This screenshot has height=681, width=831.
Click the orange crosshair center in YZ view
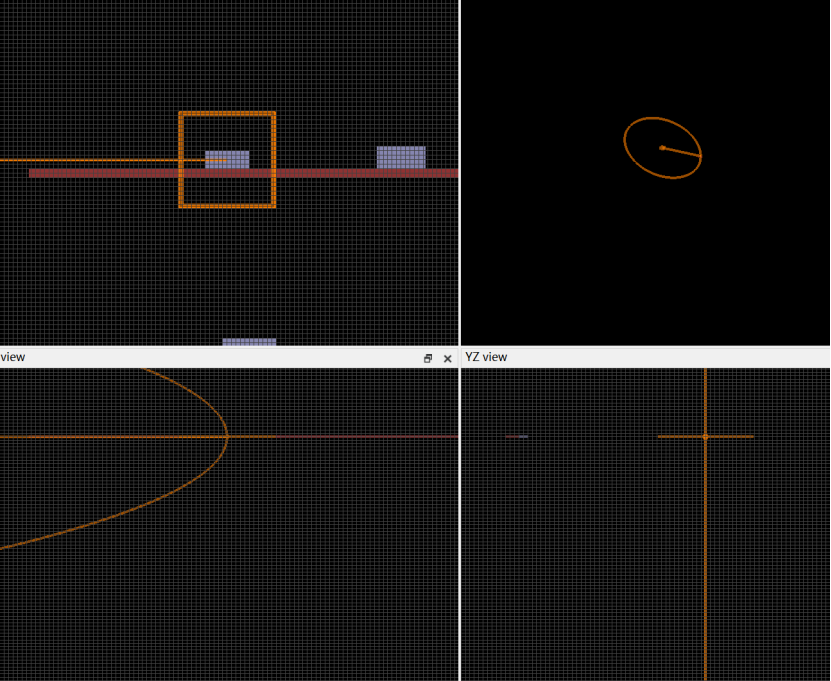(705, 437)
